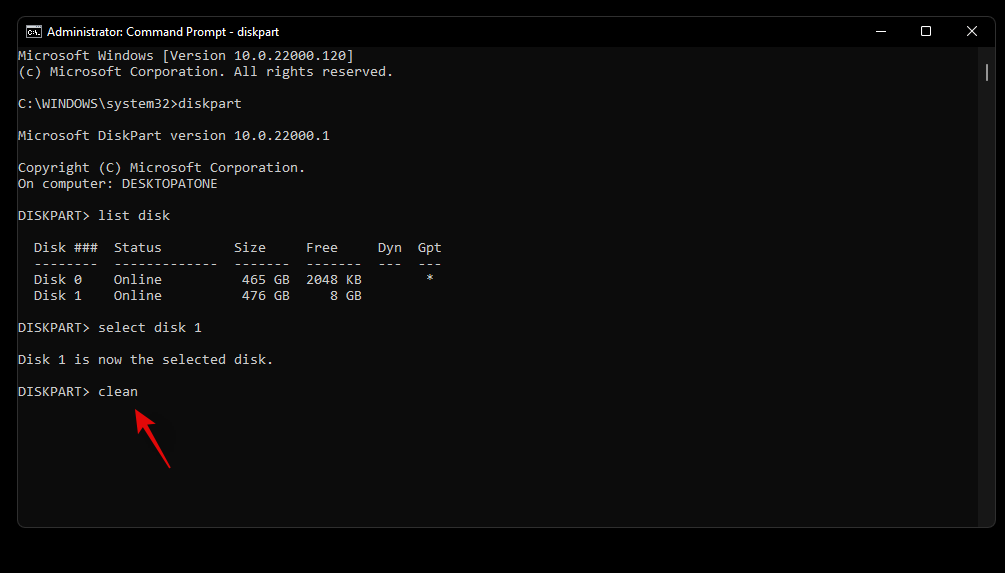Click the vertical scrollbar thumb
This screenshot has width=1005, height=573.
[x=986, y=70]
